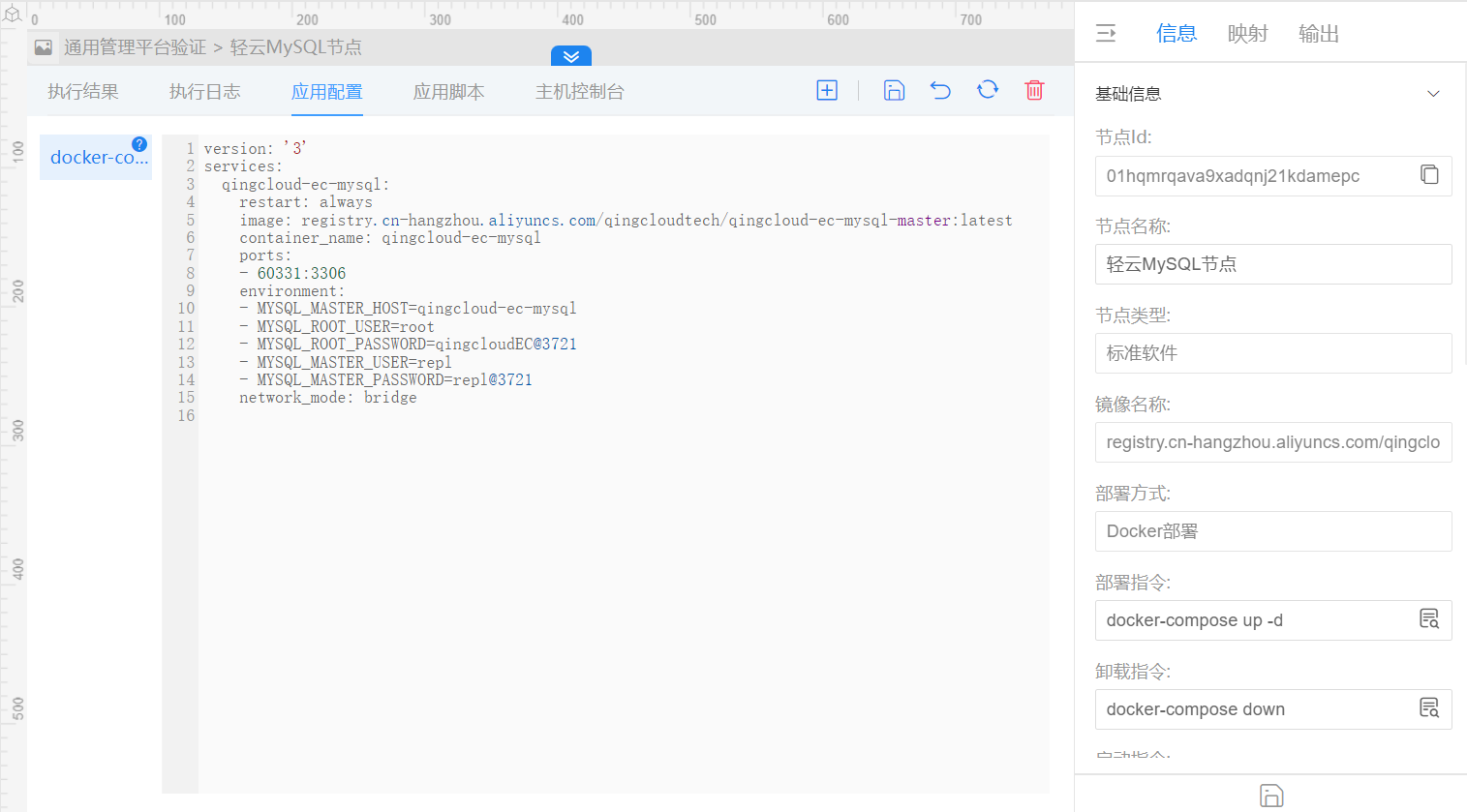Click the 节点类型 field showing 标准软件
This screenshot has width=1467, height=812.
click(x=1273, y=353)
